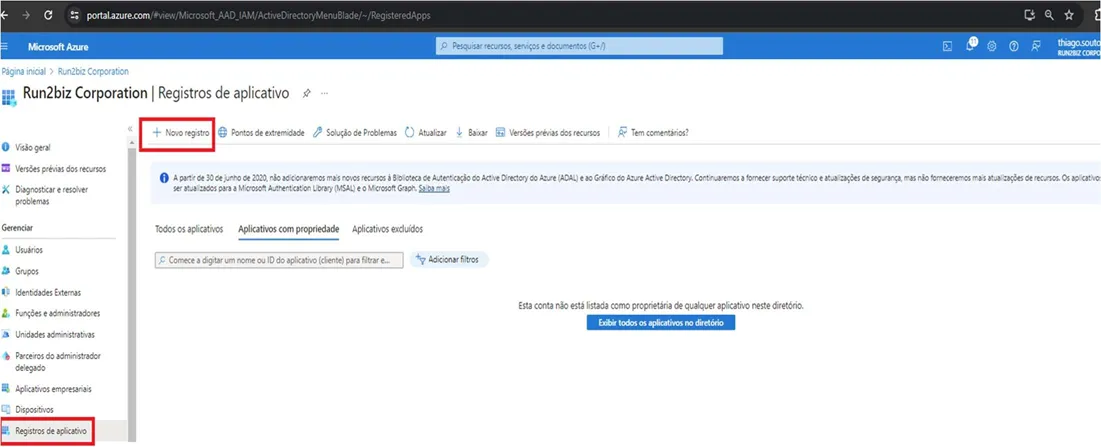Viewport: 1101px width, 447px height.
Task: Open Dispositivos in the sidebar
Action: click(x=34, y=409)
